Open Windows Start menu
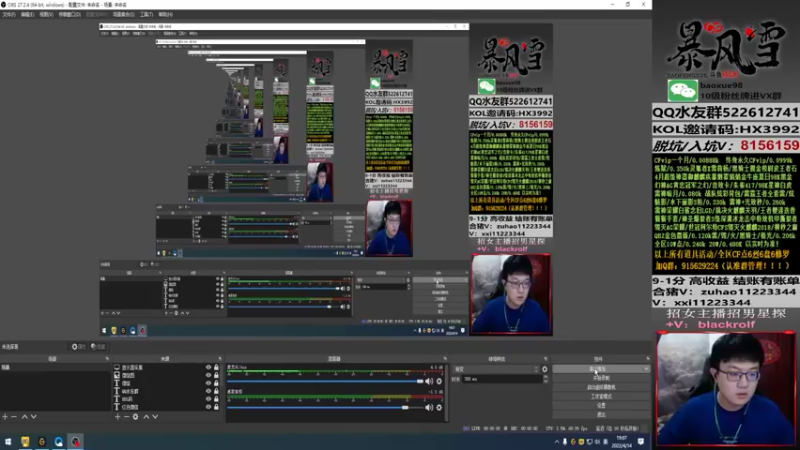This screenshot has width=800, height=450. coord(8,441)
